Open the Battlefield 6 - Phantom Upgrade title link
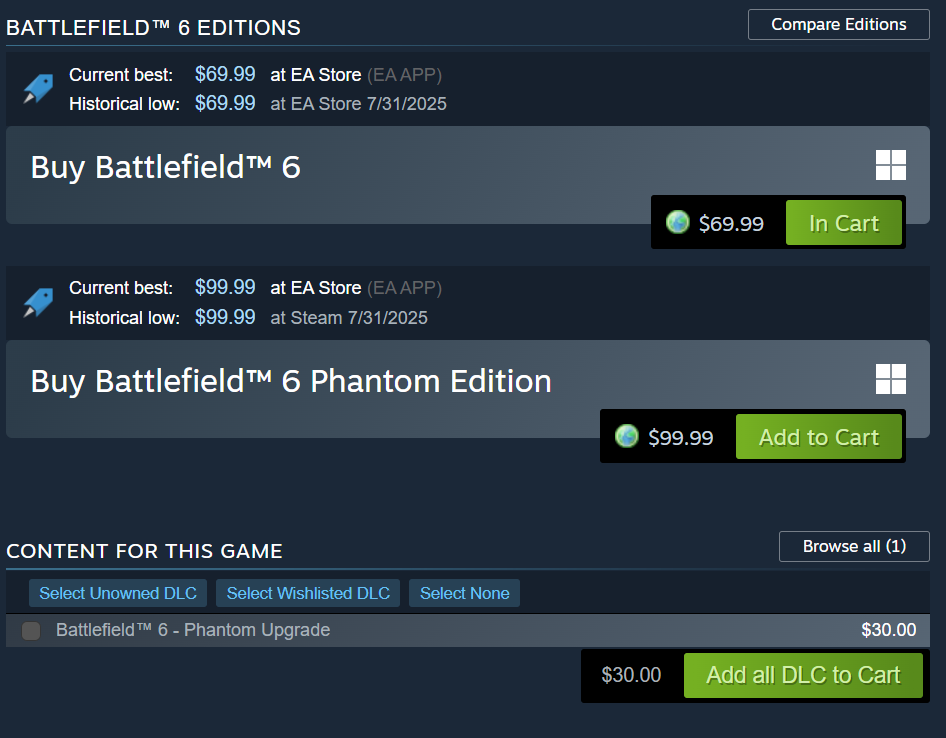This screenshot has width=946, height=738. [x=193, y=630]
